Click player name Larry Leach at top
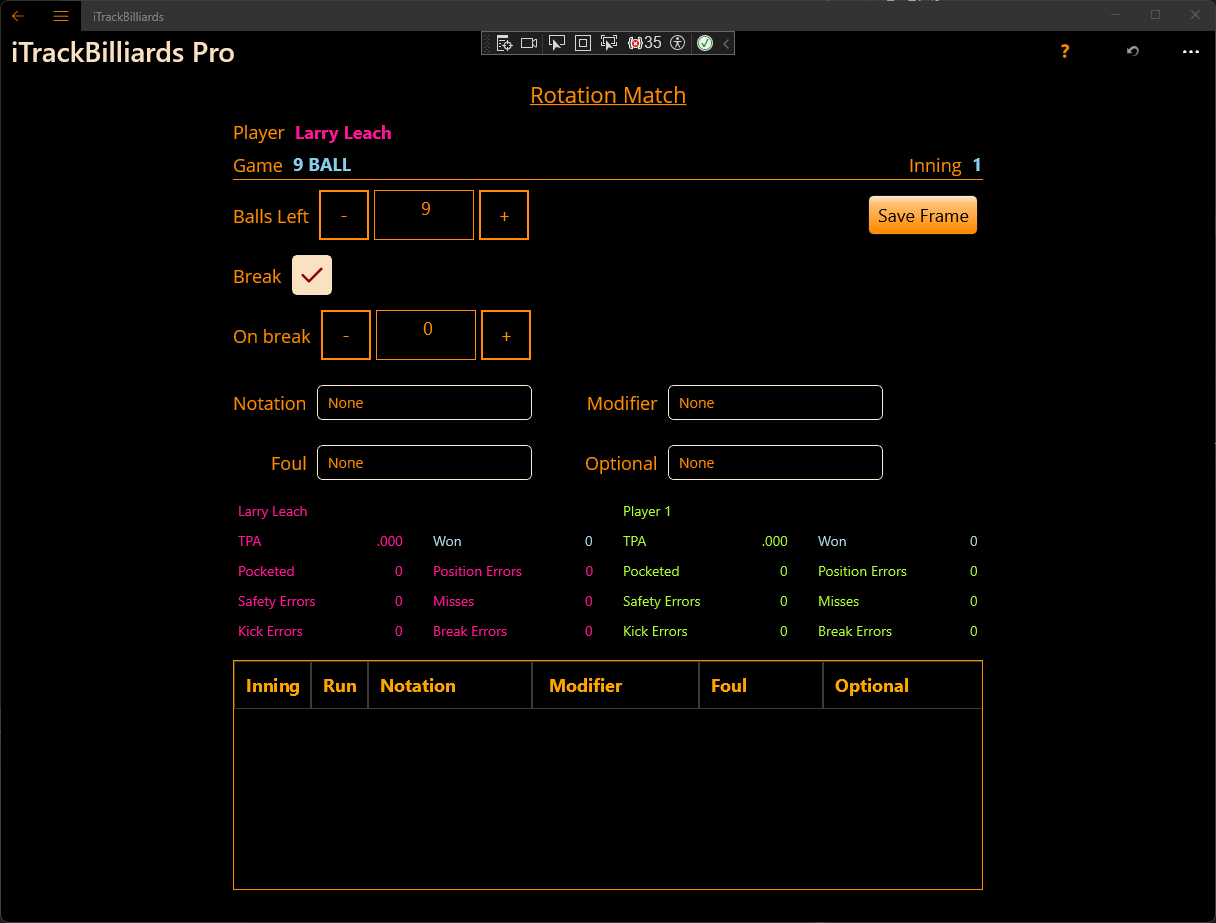The height and width of the screenshot is (923, 1216). (x=343, y=133)
